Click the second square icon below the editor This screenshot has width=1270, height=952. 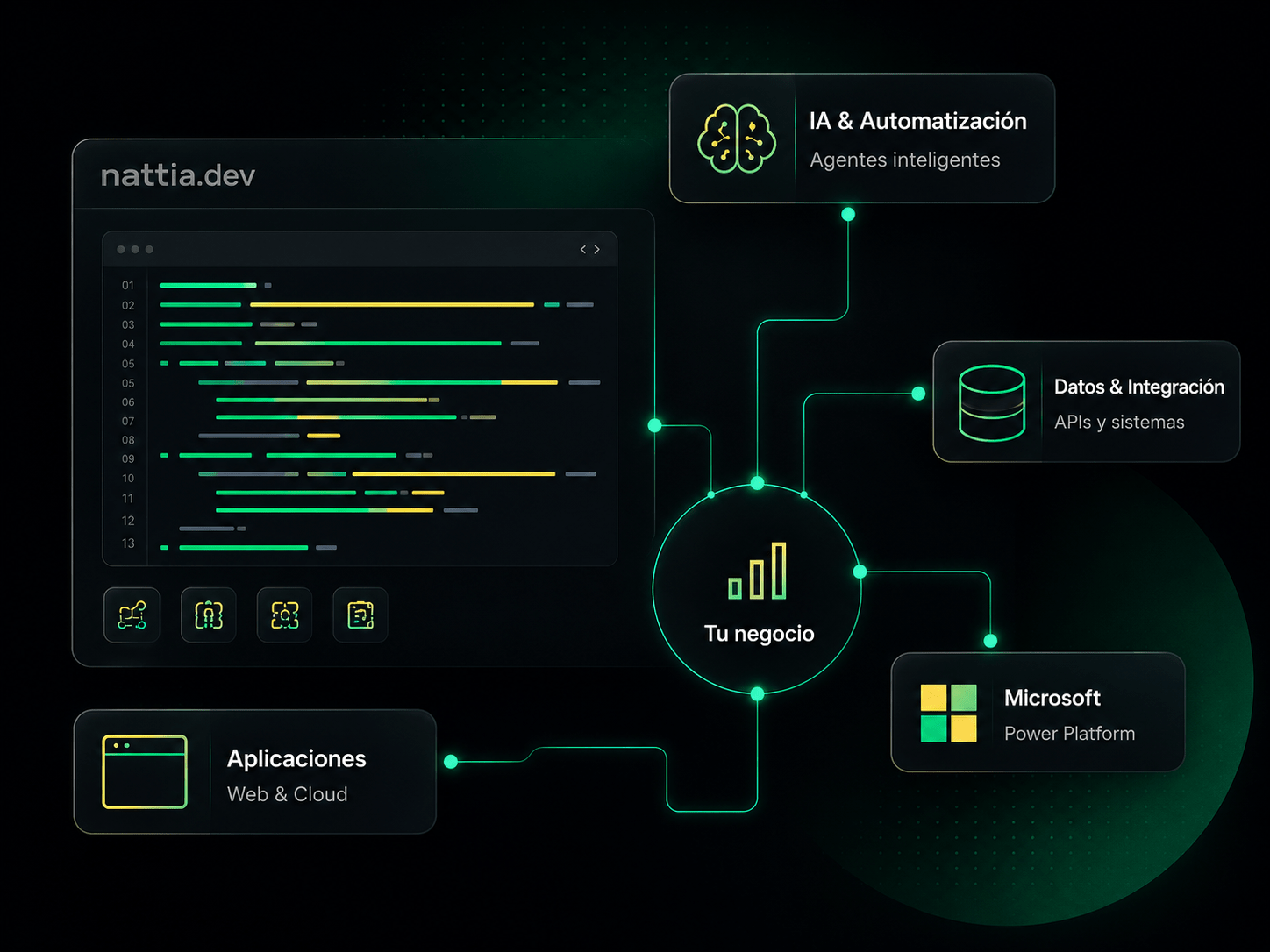click(x=209, y=615)
